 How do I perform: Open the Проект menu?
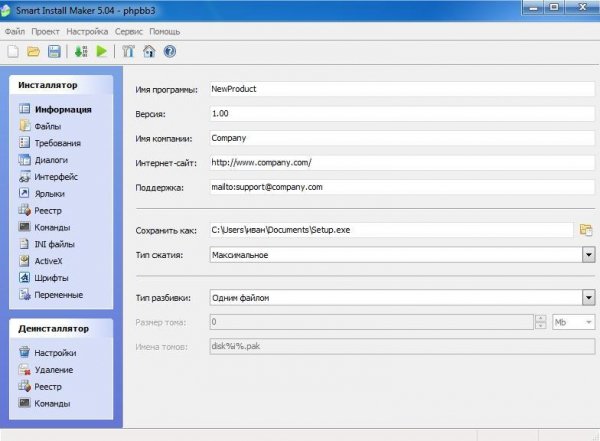[45, 31]
